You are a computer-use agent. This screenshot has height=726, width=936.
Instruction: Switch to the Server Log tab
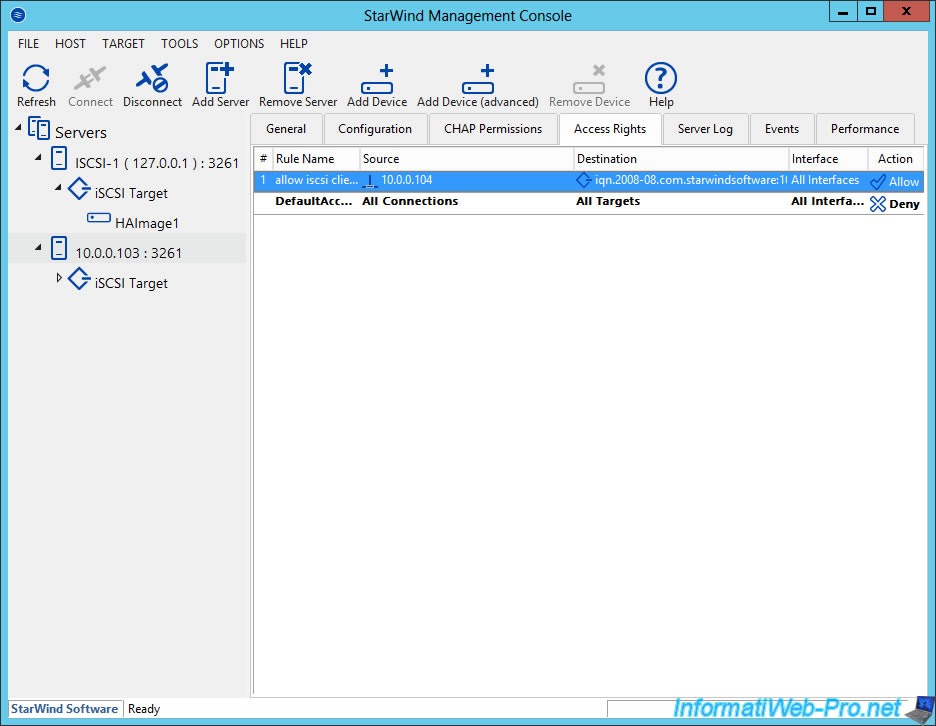tap(705, 129)
